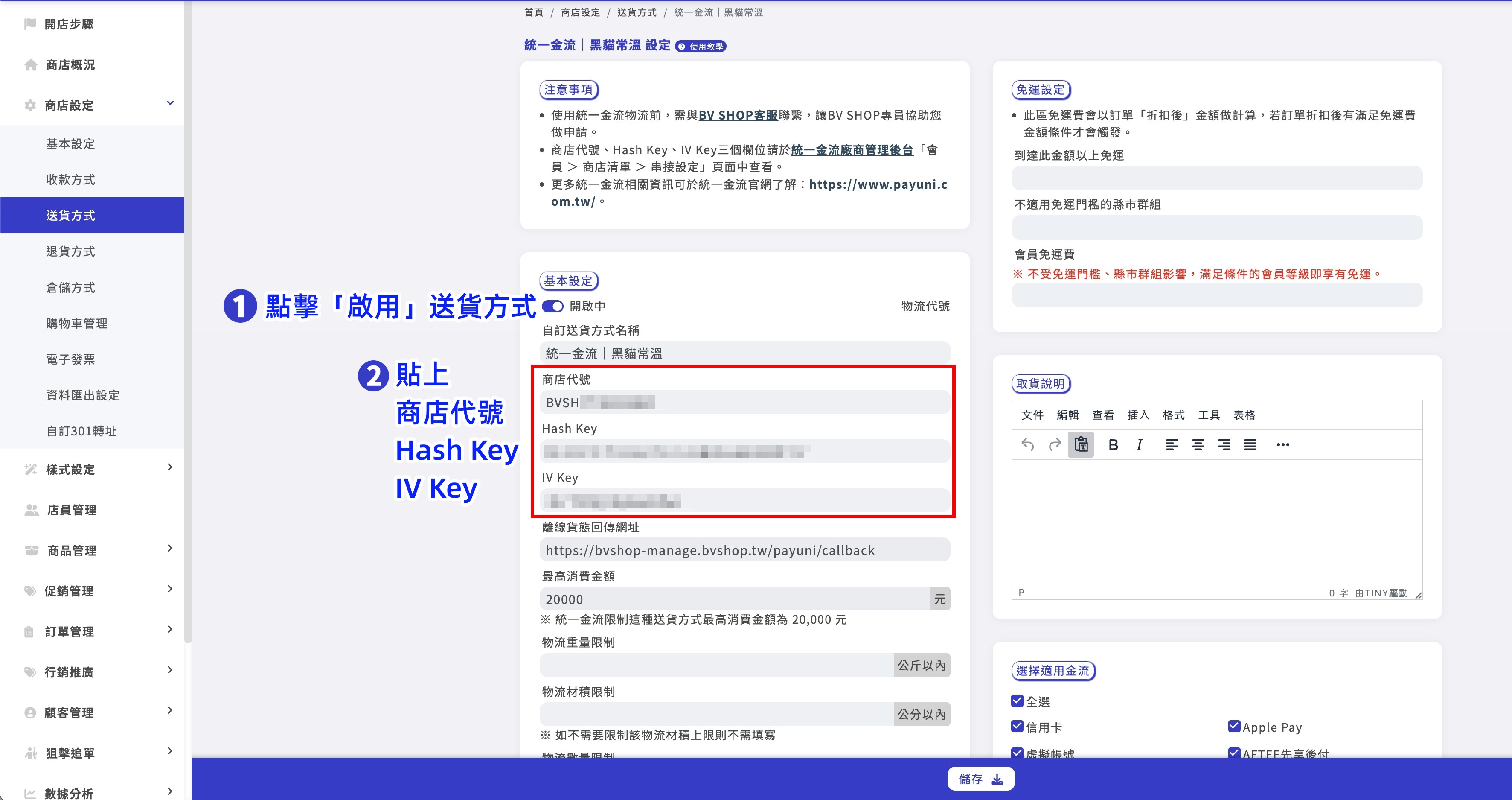
Task: Toggle italic formatting in the editor
Action: pos(1139,445)
